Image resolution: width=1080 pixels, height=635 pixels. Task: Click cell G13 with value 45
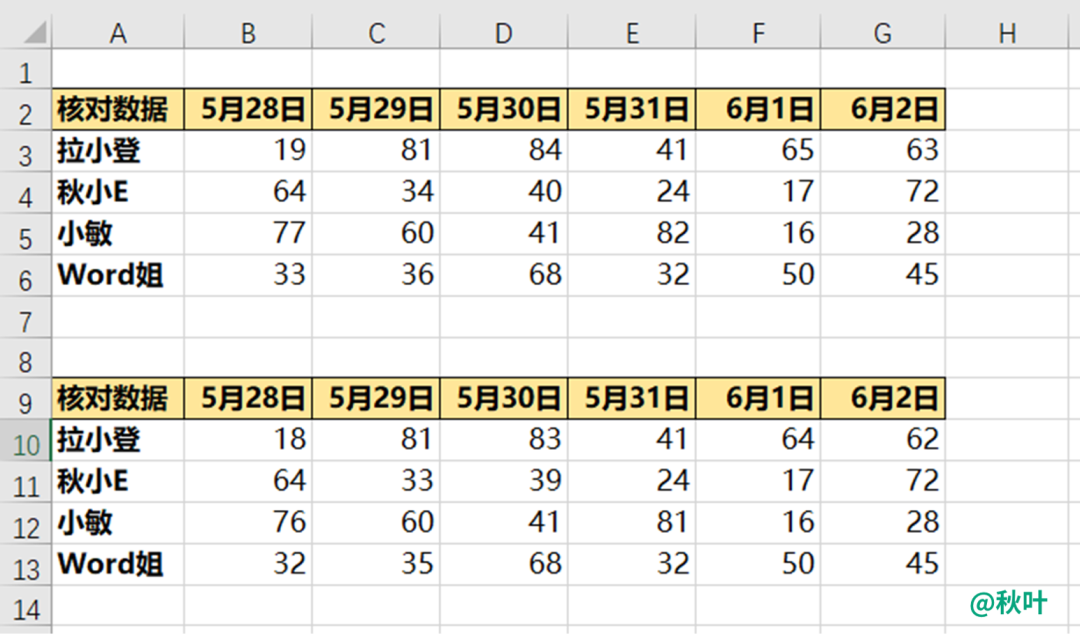coord(883,564)
